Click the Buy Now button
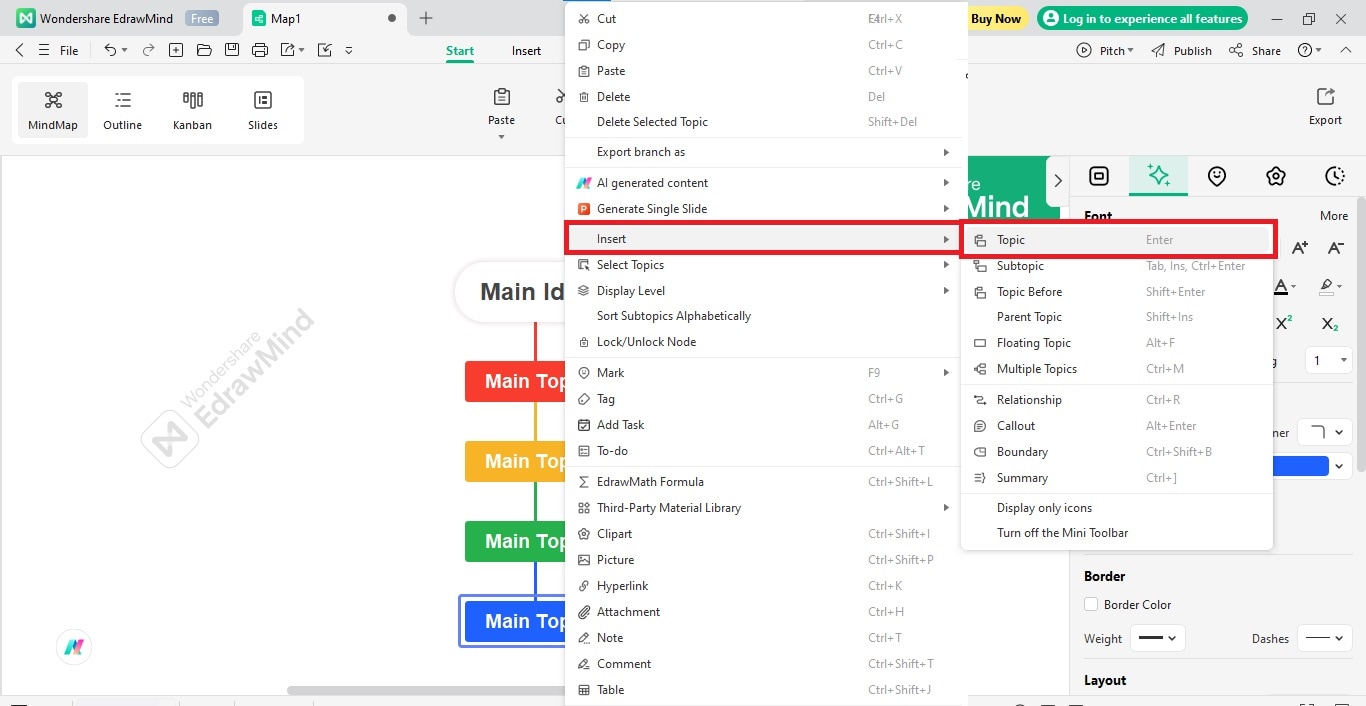 tap(996, 18)
